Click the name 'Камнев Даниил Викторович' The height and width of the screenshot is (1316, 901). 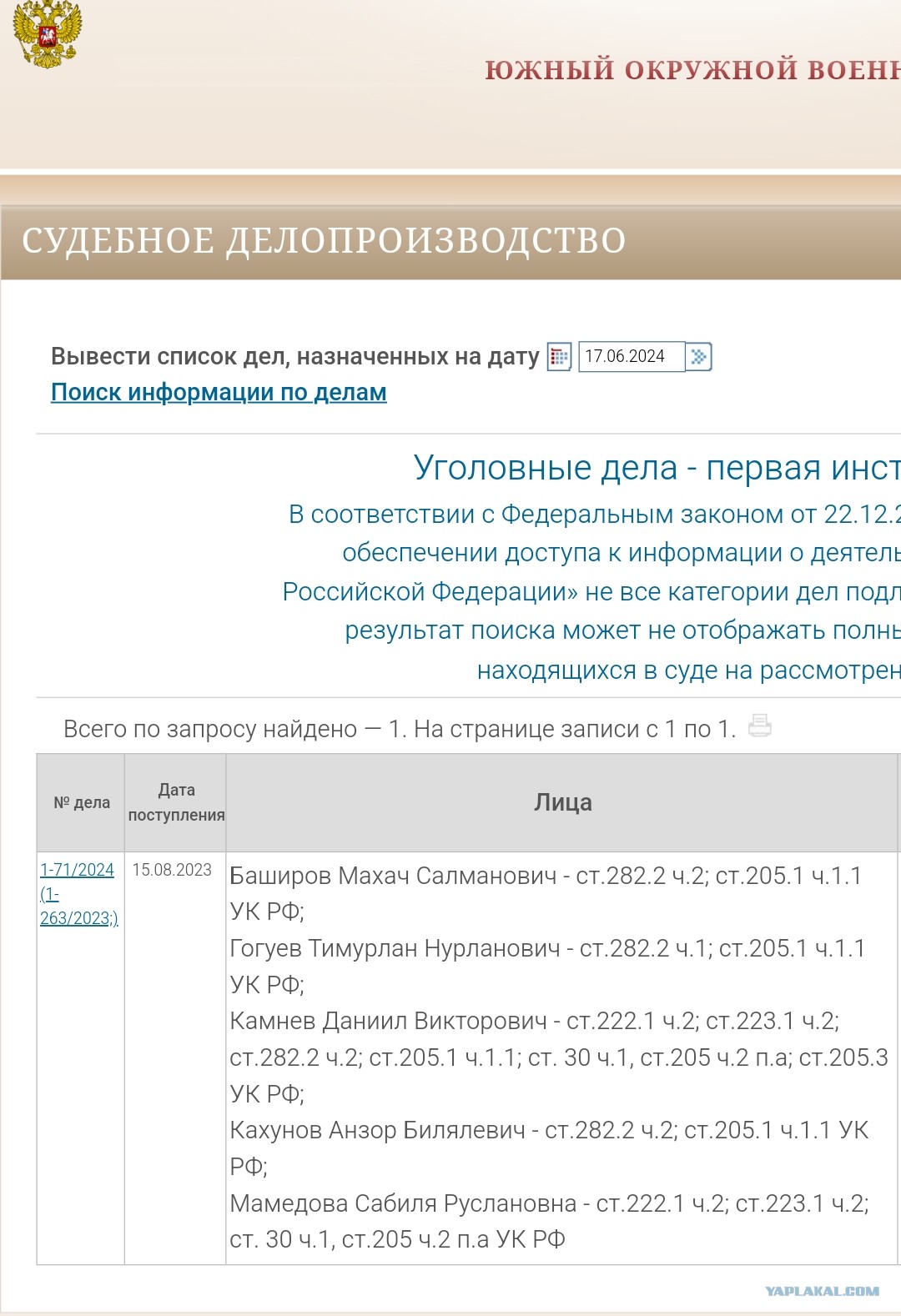pos(388,1021)
